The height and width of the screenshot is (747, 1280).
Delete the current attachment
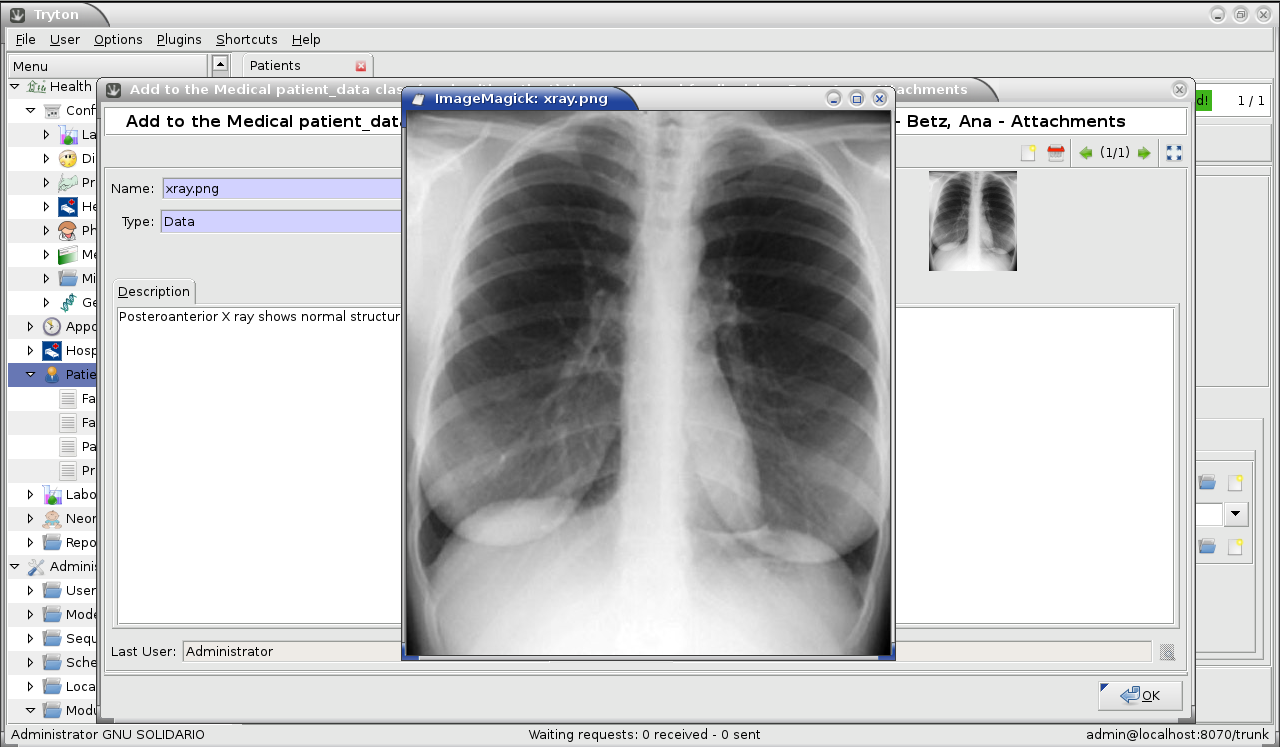(x=1055, y=152)
